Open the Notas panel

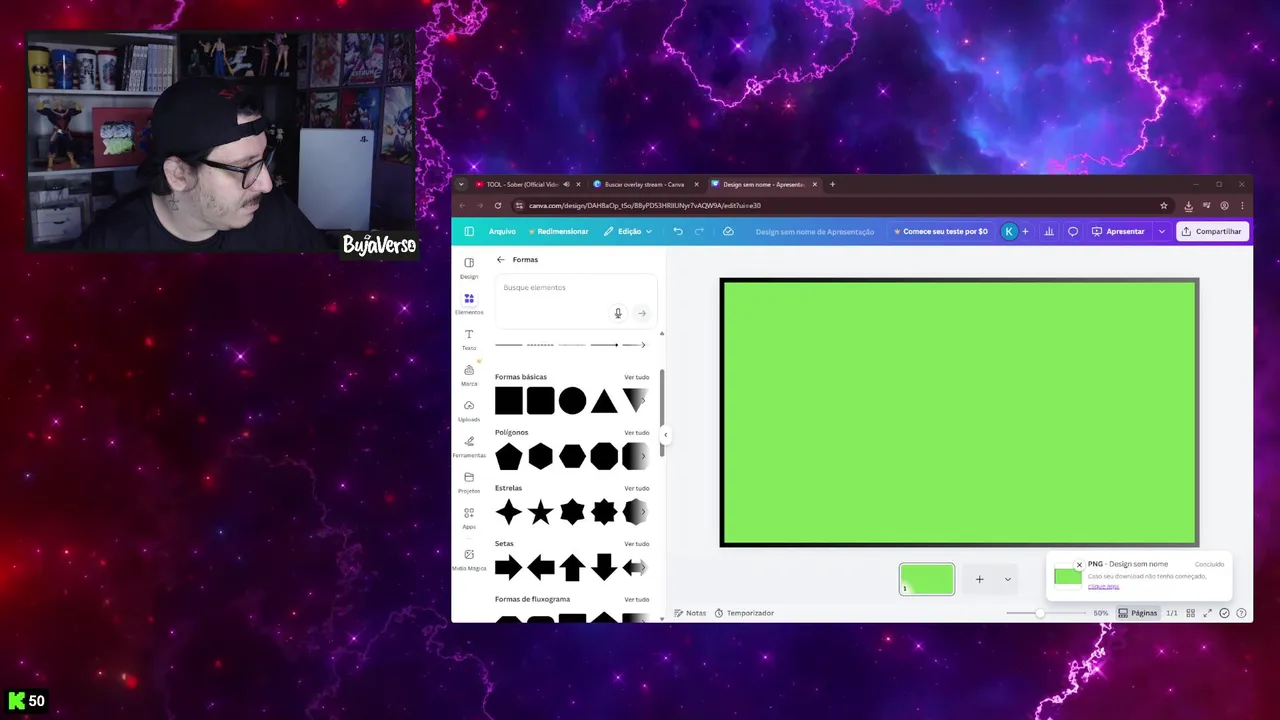tap(690, 613)
